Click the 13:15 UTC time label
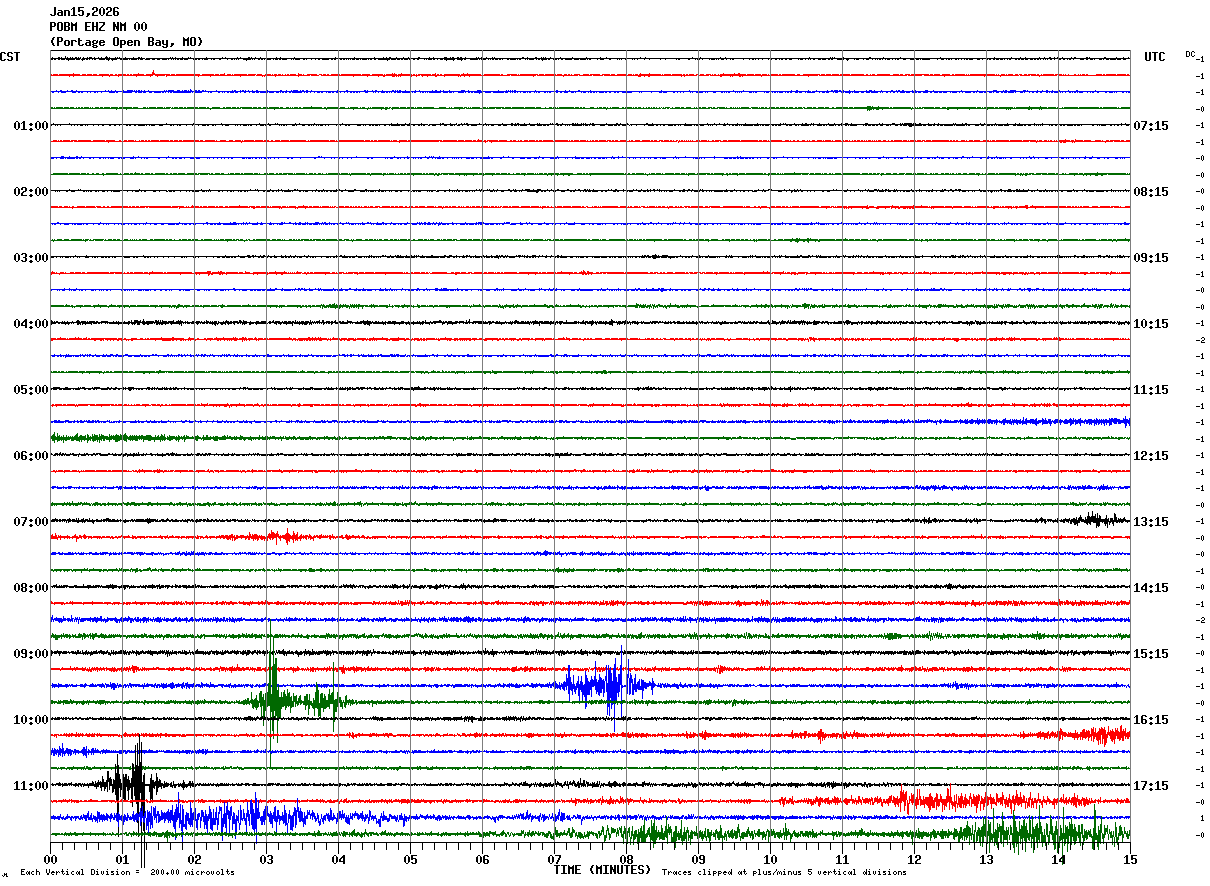 tap(1151, 521)
